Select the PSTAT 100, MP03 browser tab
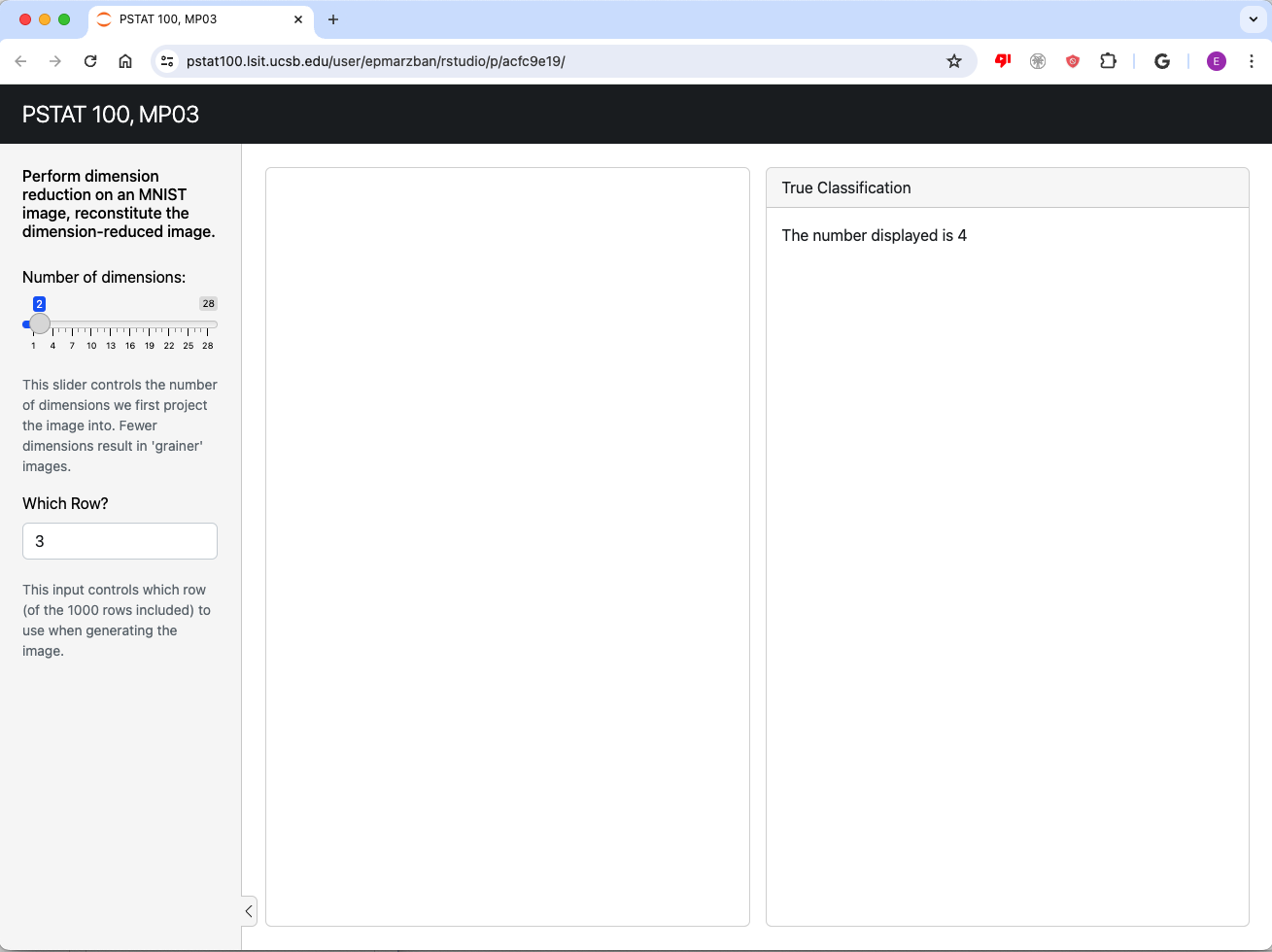The image size is (1272, 952). 200,19
